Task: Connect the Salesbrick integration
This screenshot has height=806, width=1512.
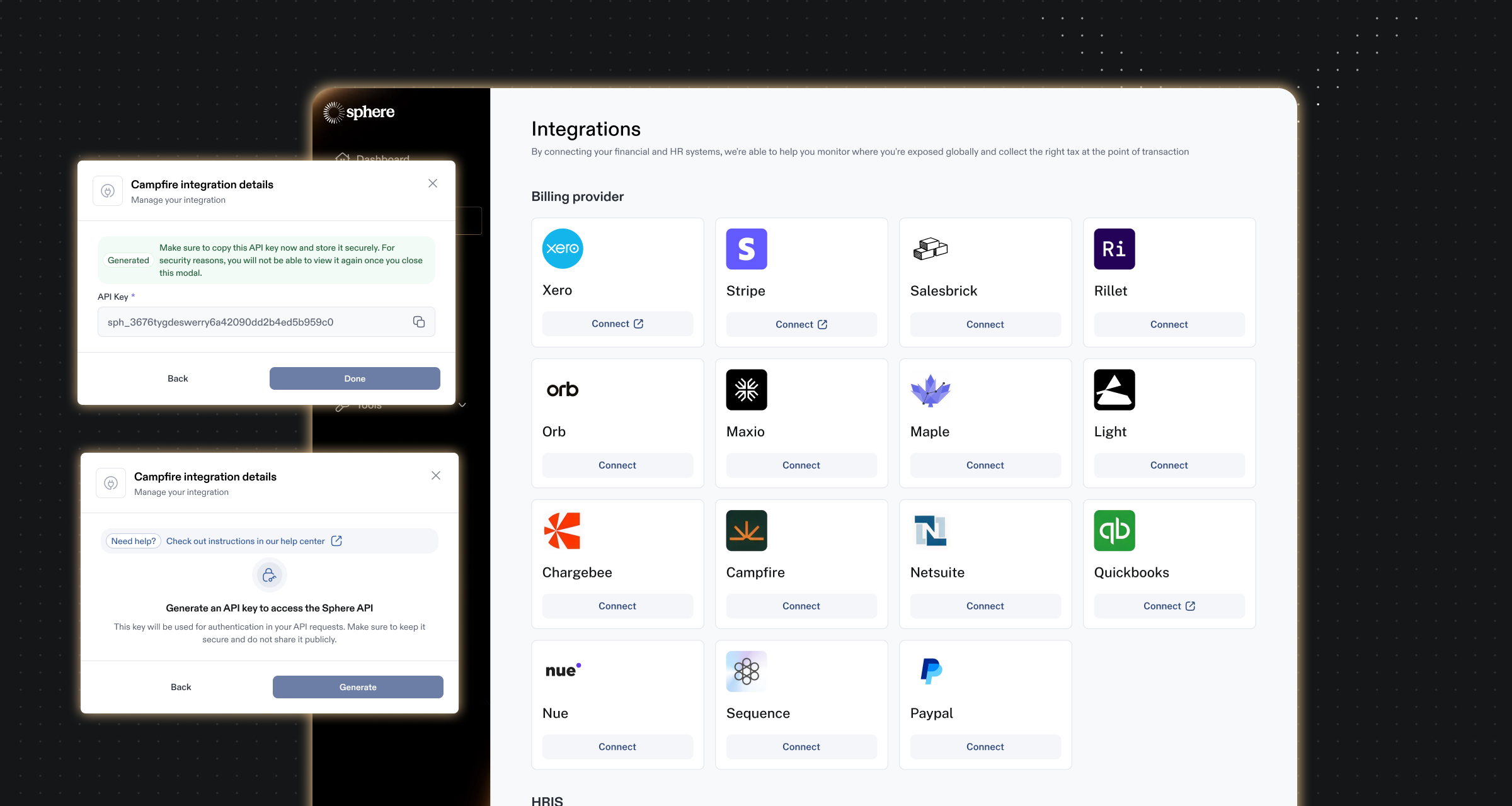Action: pyautogui.click(x=985, y=324)
